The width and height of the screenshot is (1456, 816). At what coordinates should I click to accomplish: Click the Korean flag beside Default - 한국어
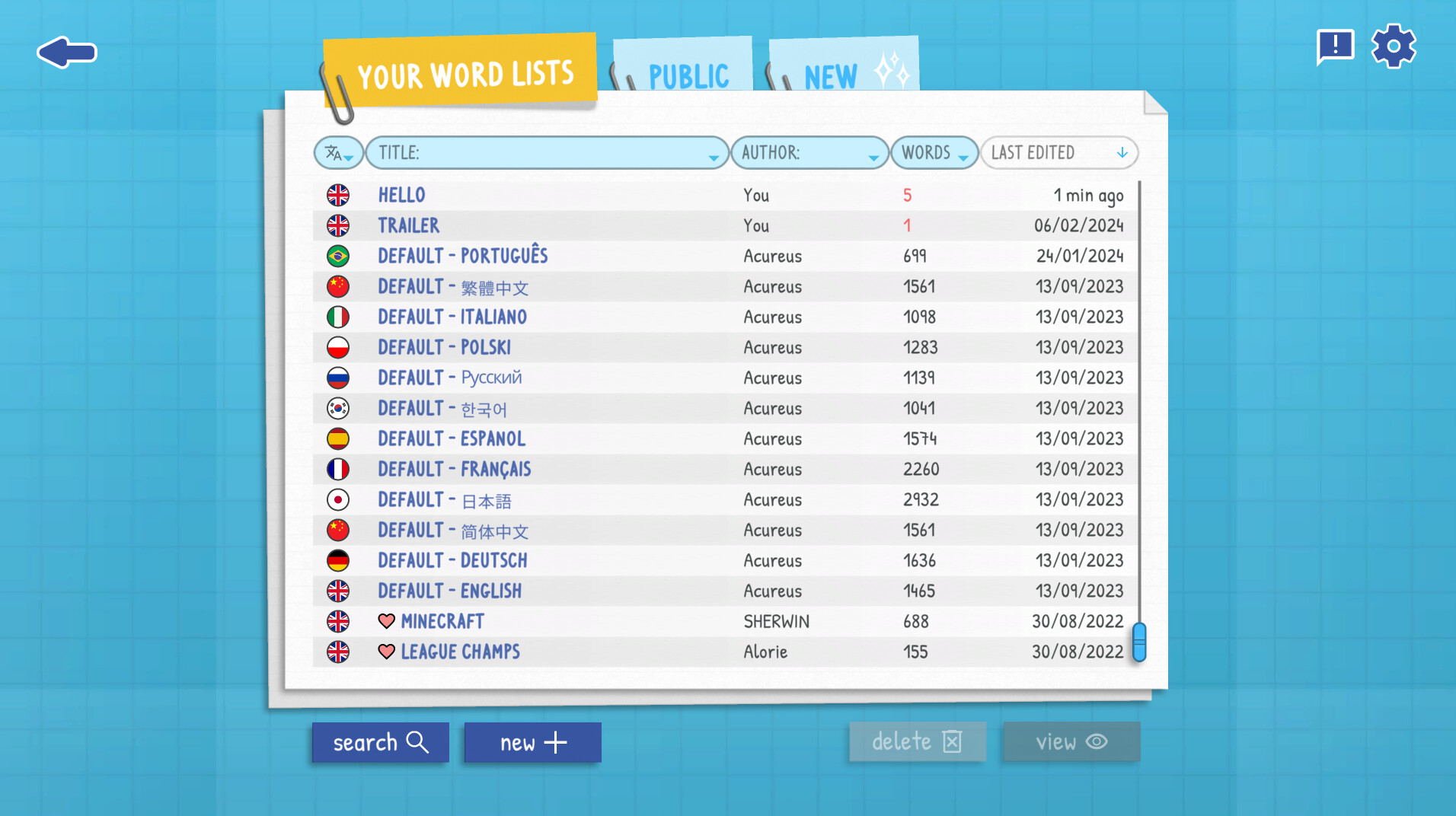point(339,408)
